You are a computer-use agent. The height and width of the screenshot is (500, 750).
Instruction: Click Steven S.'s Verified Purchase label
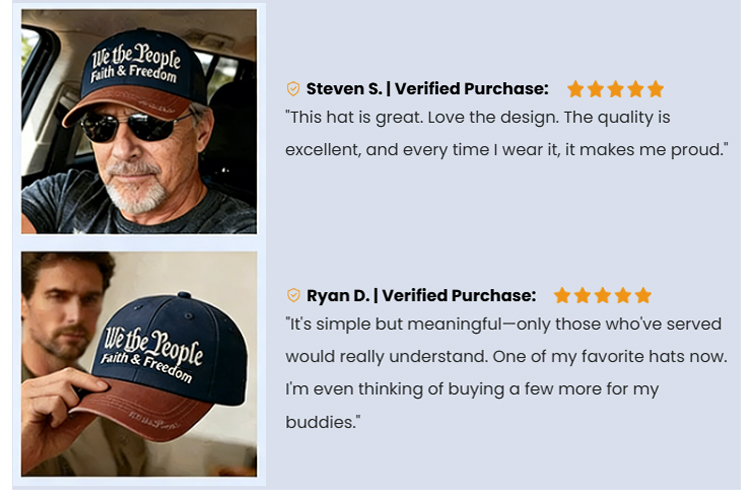472,89
